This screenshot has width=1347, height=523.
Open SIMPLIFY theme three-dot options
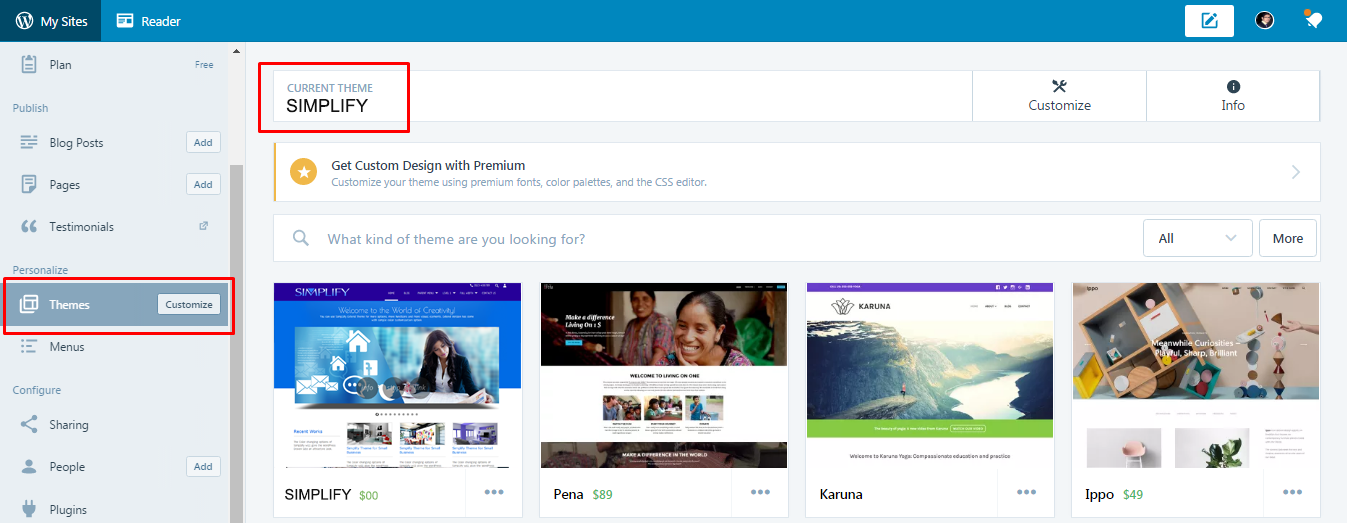pos(494,492)
